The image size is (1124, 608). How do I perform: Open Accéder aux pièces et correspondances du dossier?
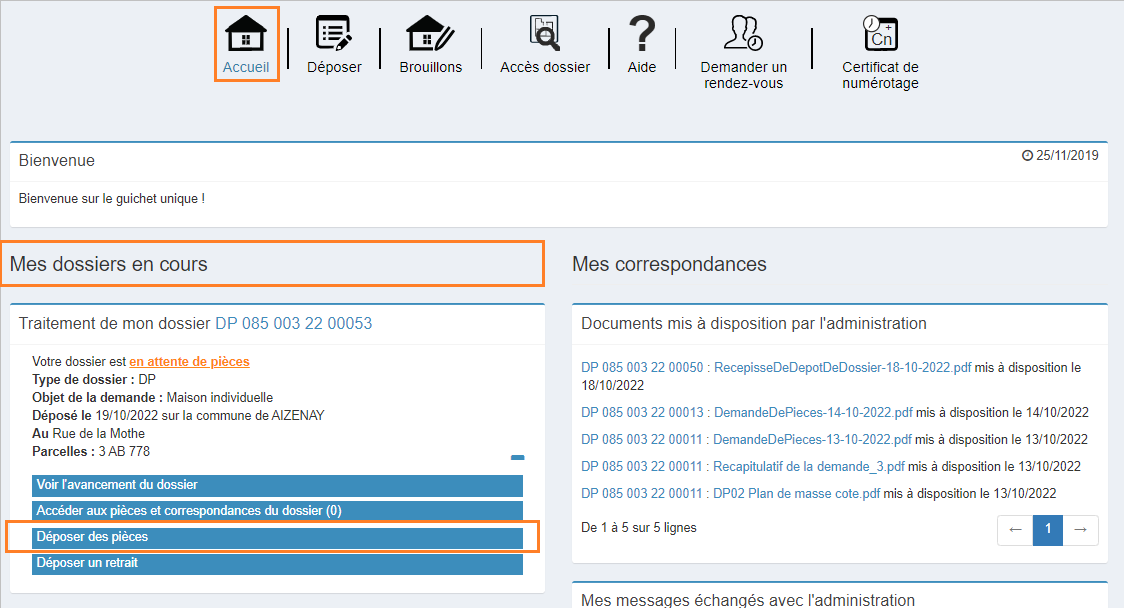277,510
